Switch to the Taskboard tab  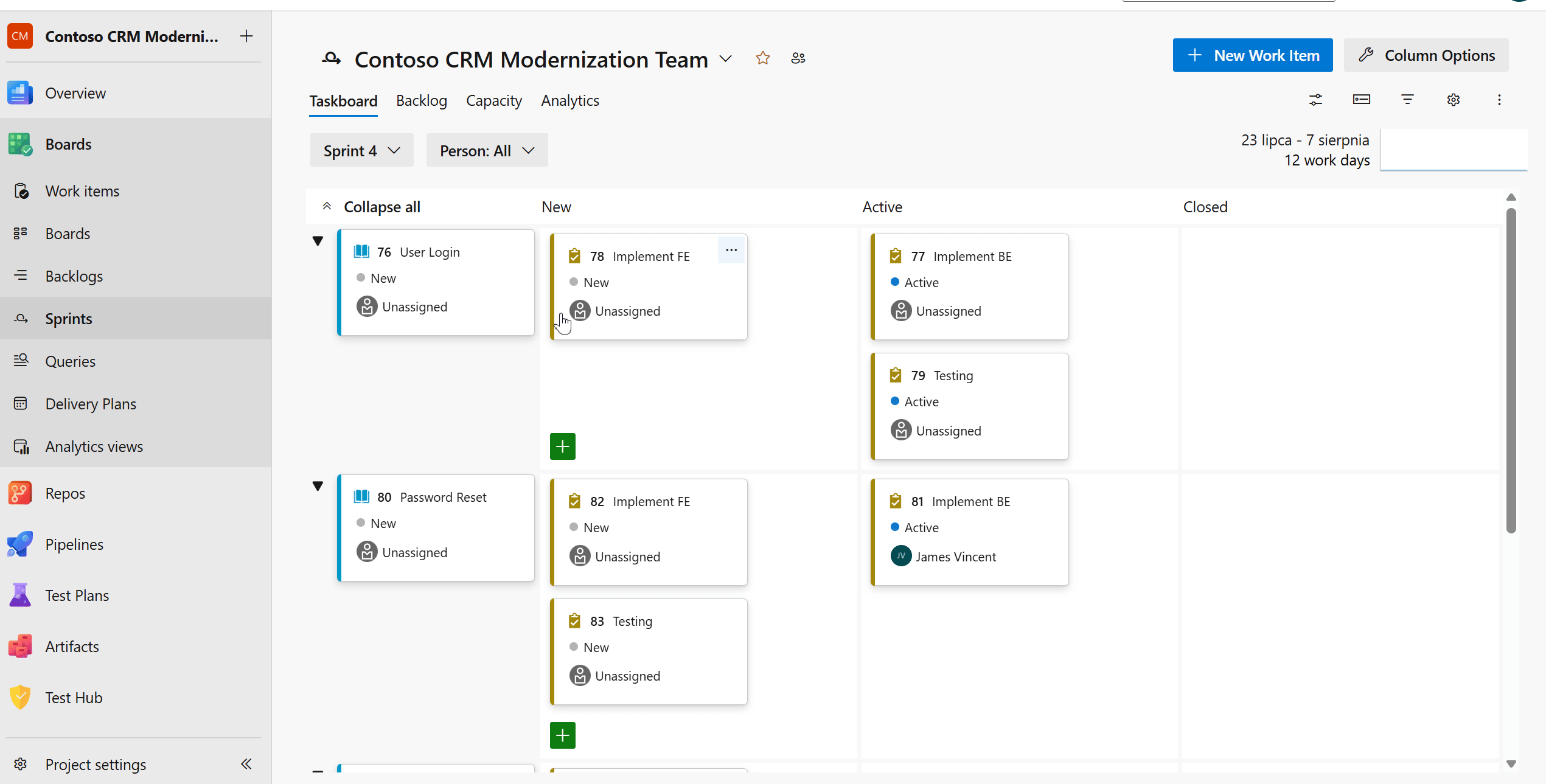click(343, 101)
